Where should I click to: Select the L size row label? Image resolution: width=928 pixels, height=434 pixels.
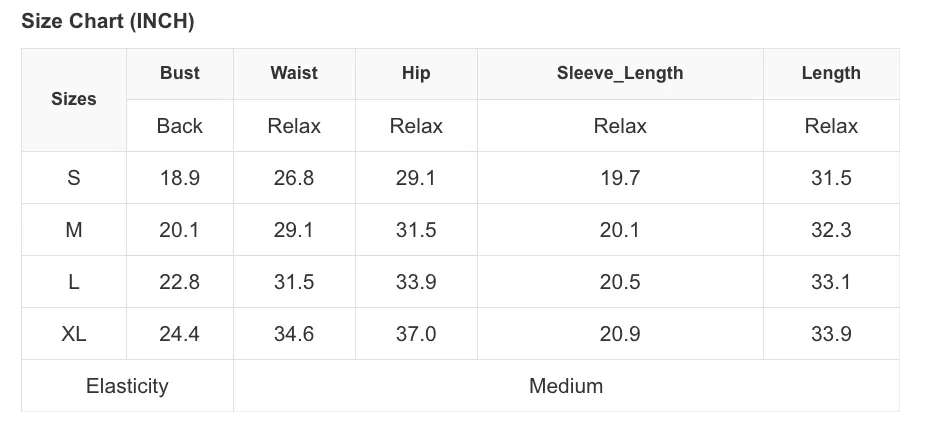coord(74,282)
